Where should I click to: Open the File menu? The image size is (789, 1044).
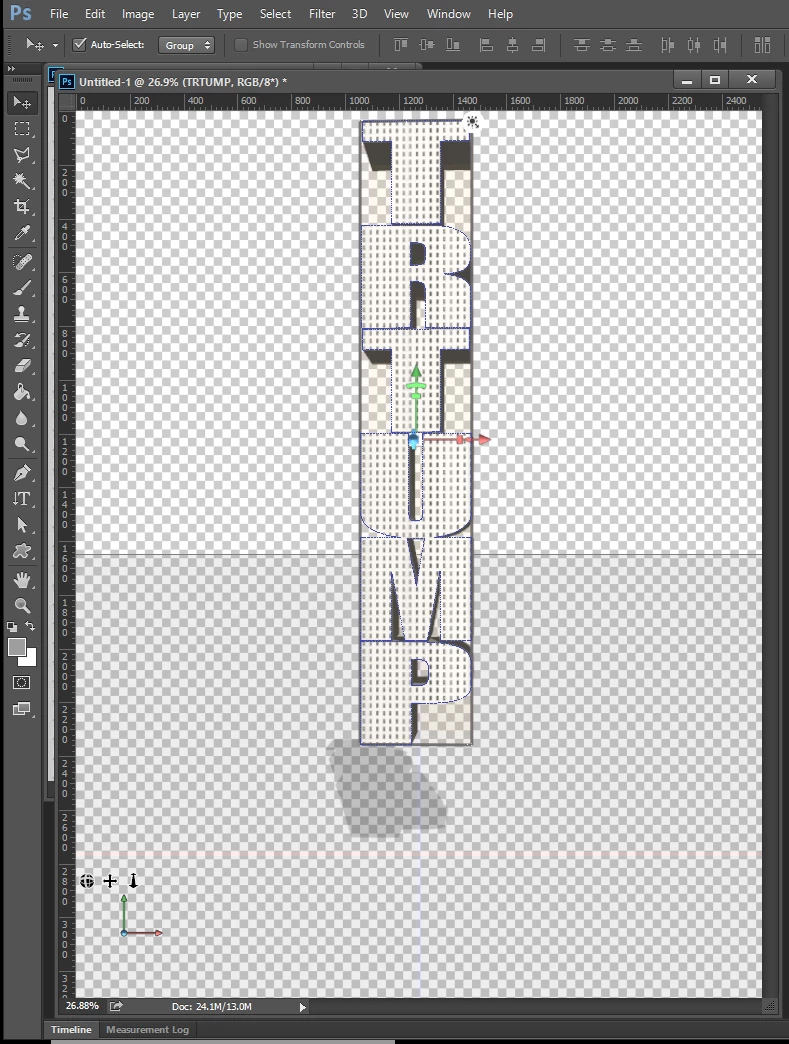(x=59, y=13)
